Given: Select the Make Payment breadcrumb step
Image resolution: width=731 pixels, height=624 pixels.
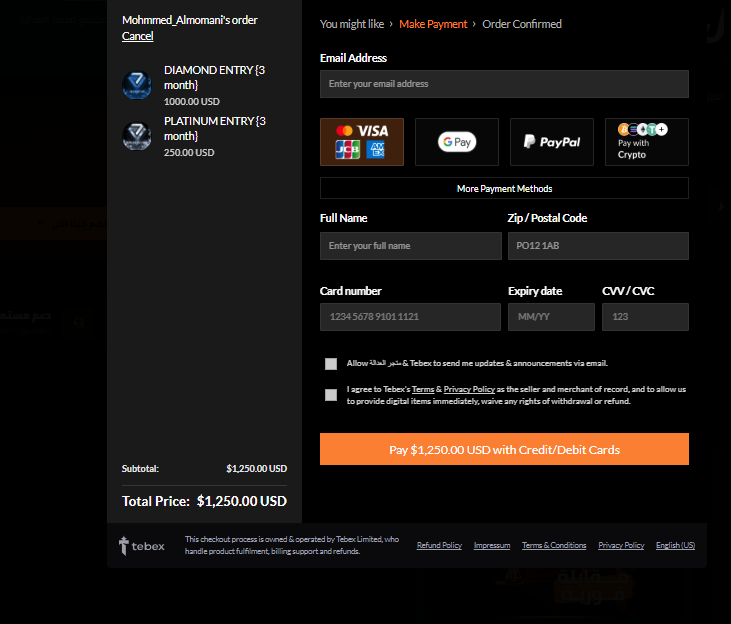Looking at the screenshot, I should tap(433, 24).
